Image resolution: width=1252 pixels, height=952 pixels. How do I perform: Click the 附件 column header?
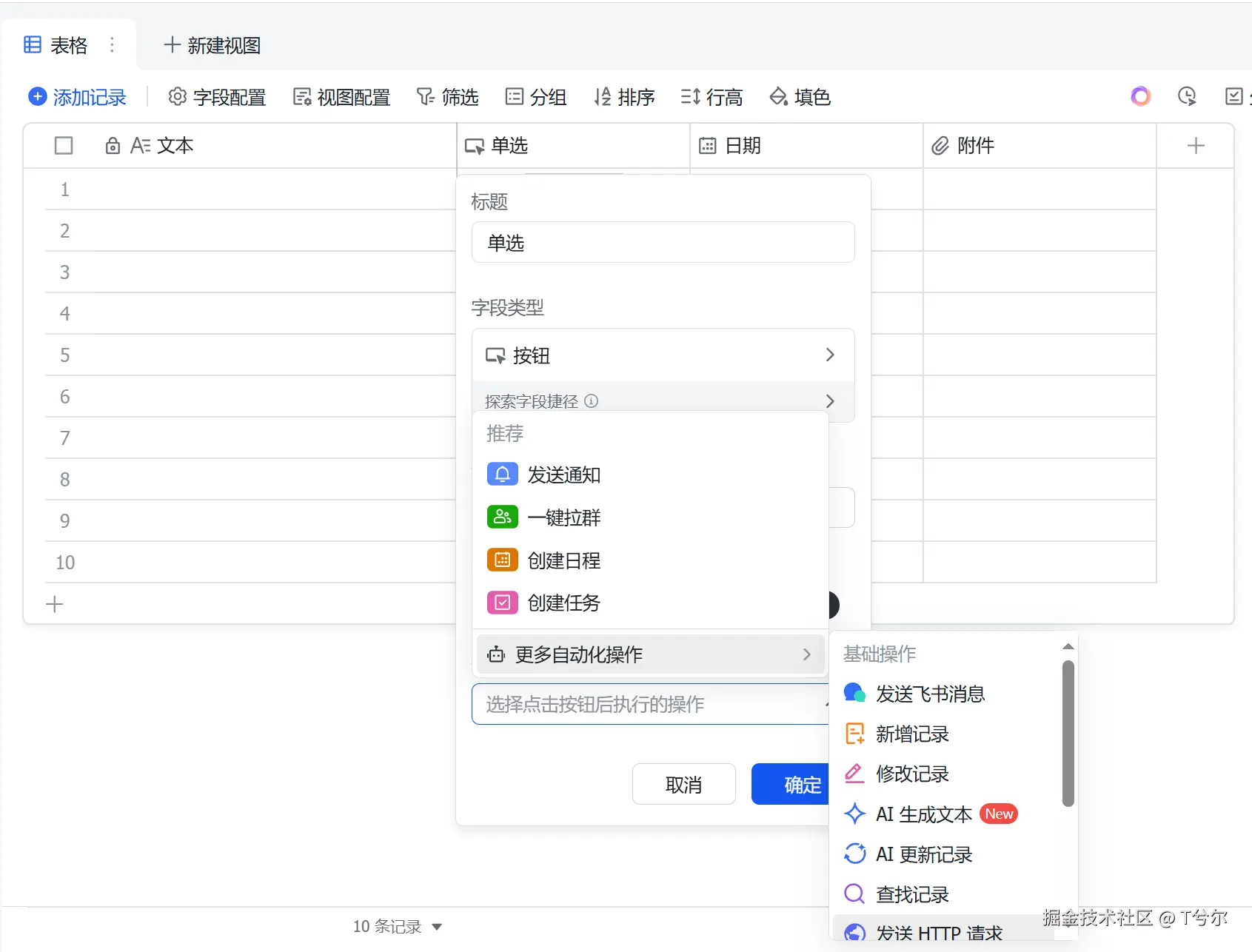1040,146
